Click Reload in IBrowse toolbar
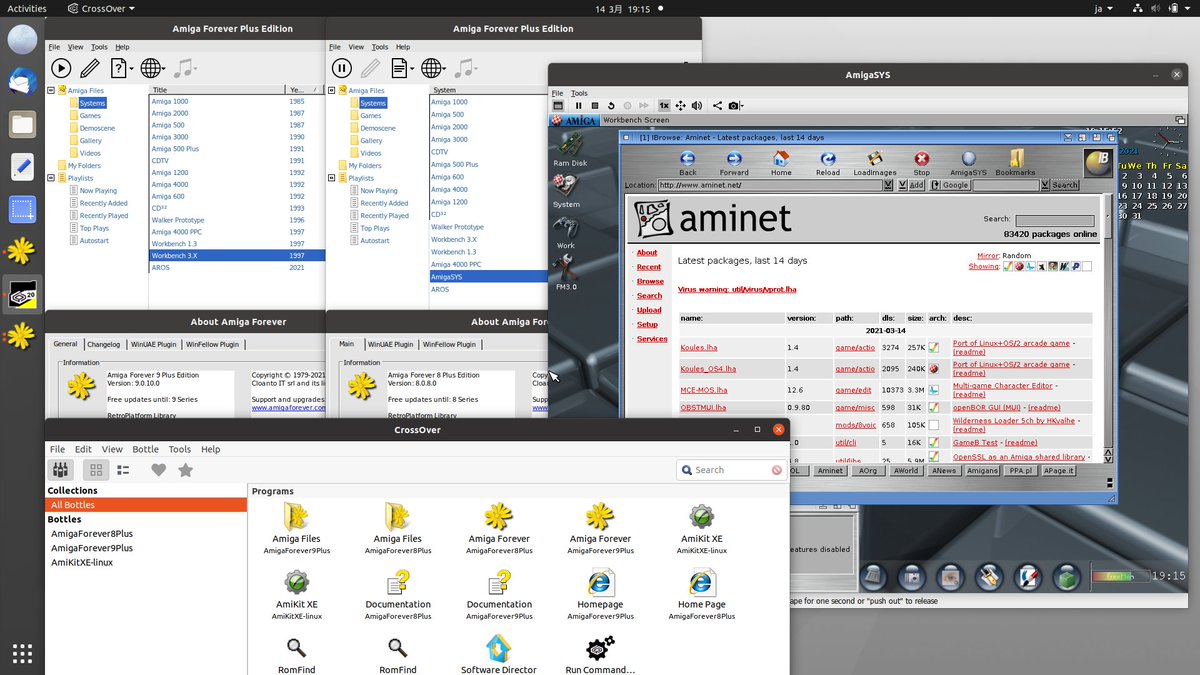Image resolution: width=1200 pixels, height=675 pixels. (828, 163)
